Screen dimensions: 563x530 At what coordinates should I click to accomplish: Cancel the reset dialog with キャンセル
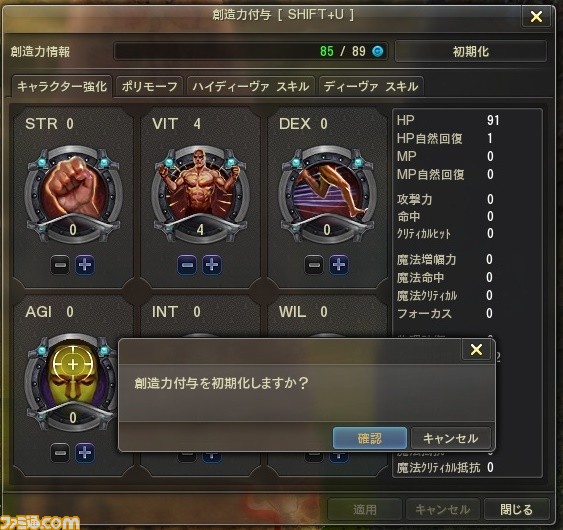click(x=451, y=438)
